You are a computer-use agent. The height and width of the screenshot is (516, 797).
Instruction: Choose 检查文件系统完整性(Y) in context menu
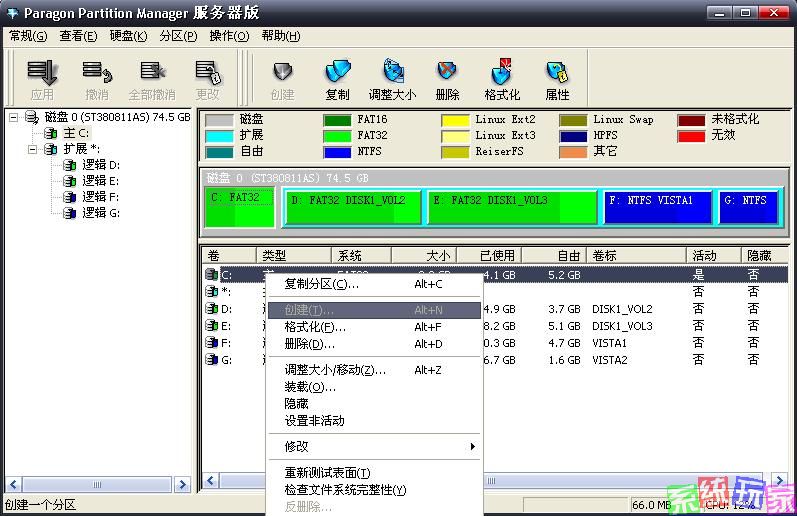pyautogui.click(x=374, y=490)
